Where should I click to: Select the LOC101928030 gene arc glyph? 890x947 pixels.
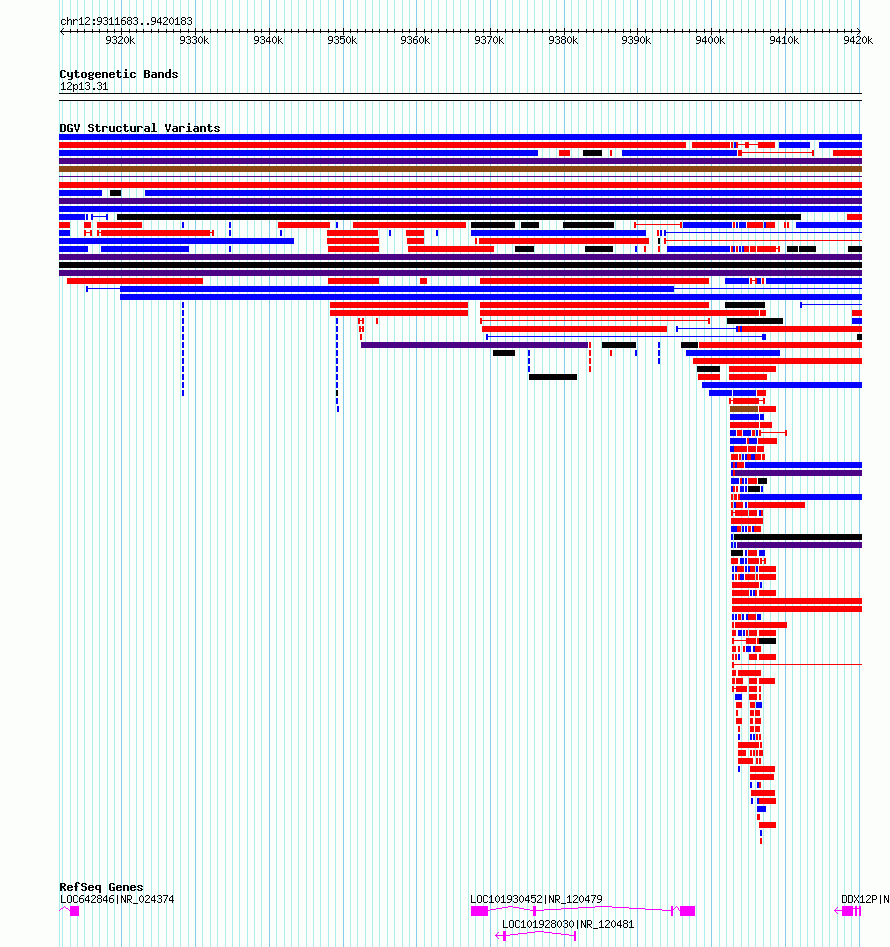tap(536, 936)
